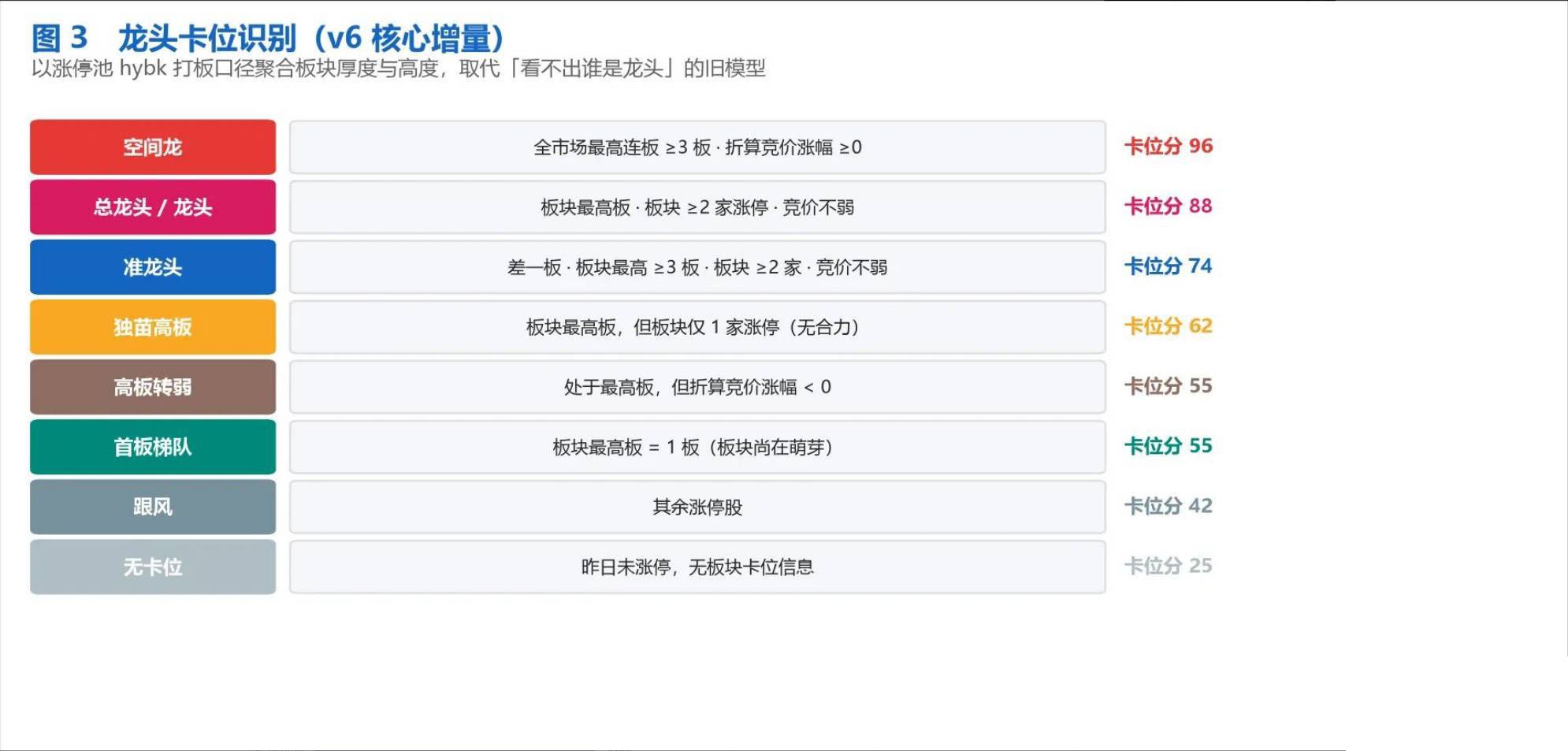Click text 昨日未涨停，无板块卡位信息
The width and height of the screenshot is (1568, 751).
pyautogui.click(x=697, y=567)
